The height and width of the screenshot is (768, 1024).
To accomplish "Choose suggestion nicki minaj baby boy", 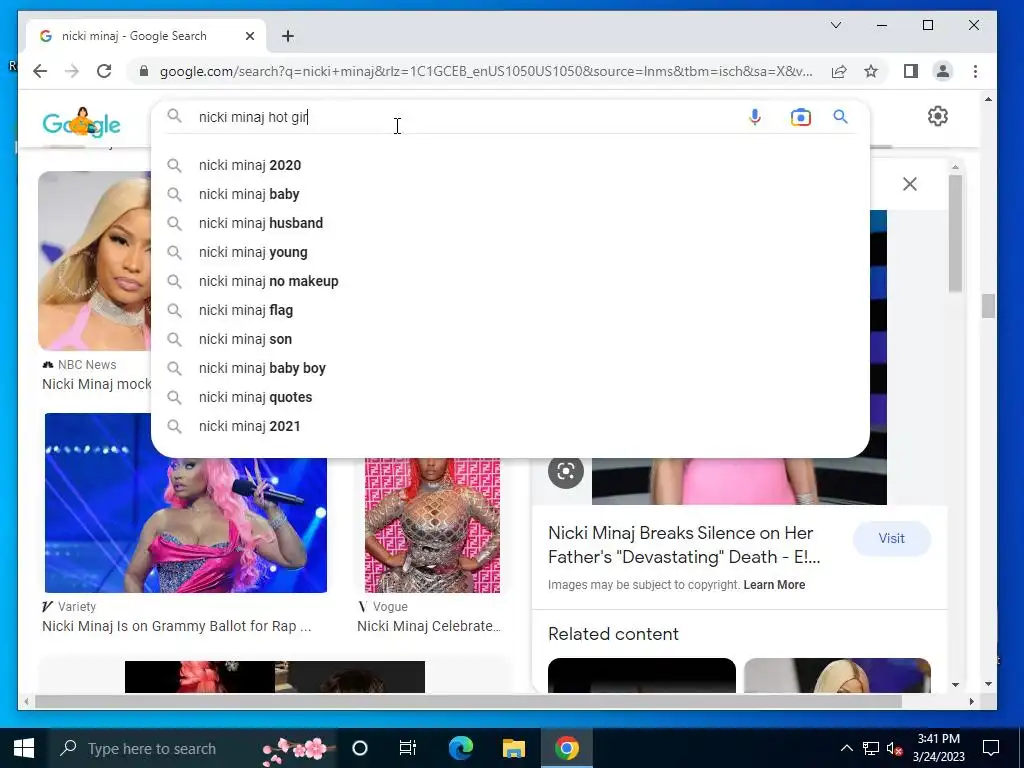I will tap(511, 368).
